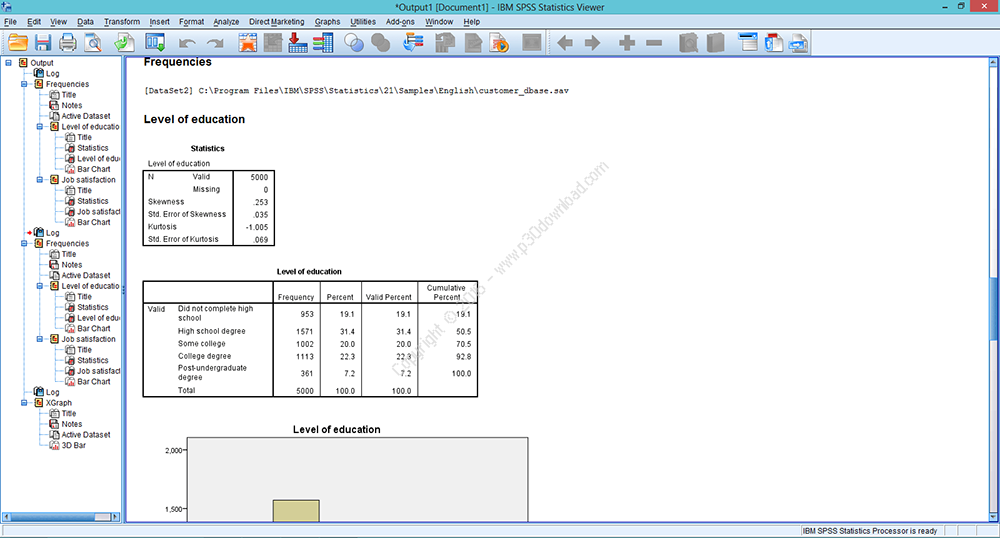The image size is (1000, 538).
Task: Click the Open file folder icon
Action: click(18, 43)
